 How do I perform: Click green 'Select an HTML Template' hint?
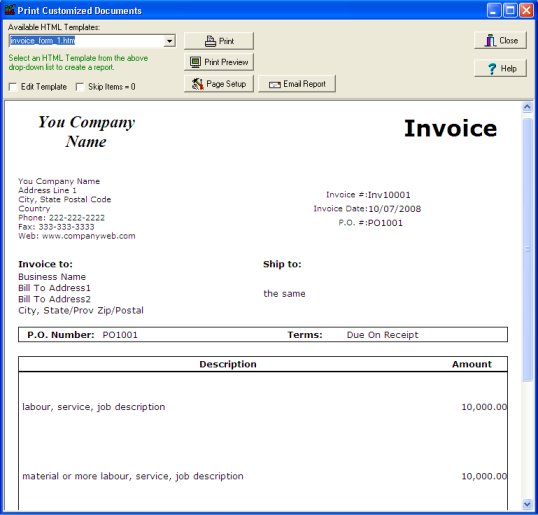pos(78,62)
